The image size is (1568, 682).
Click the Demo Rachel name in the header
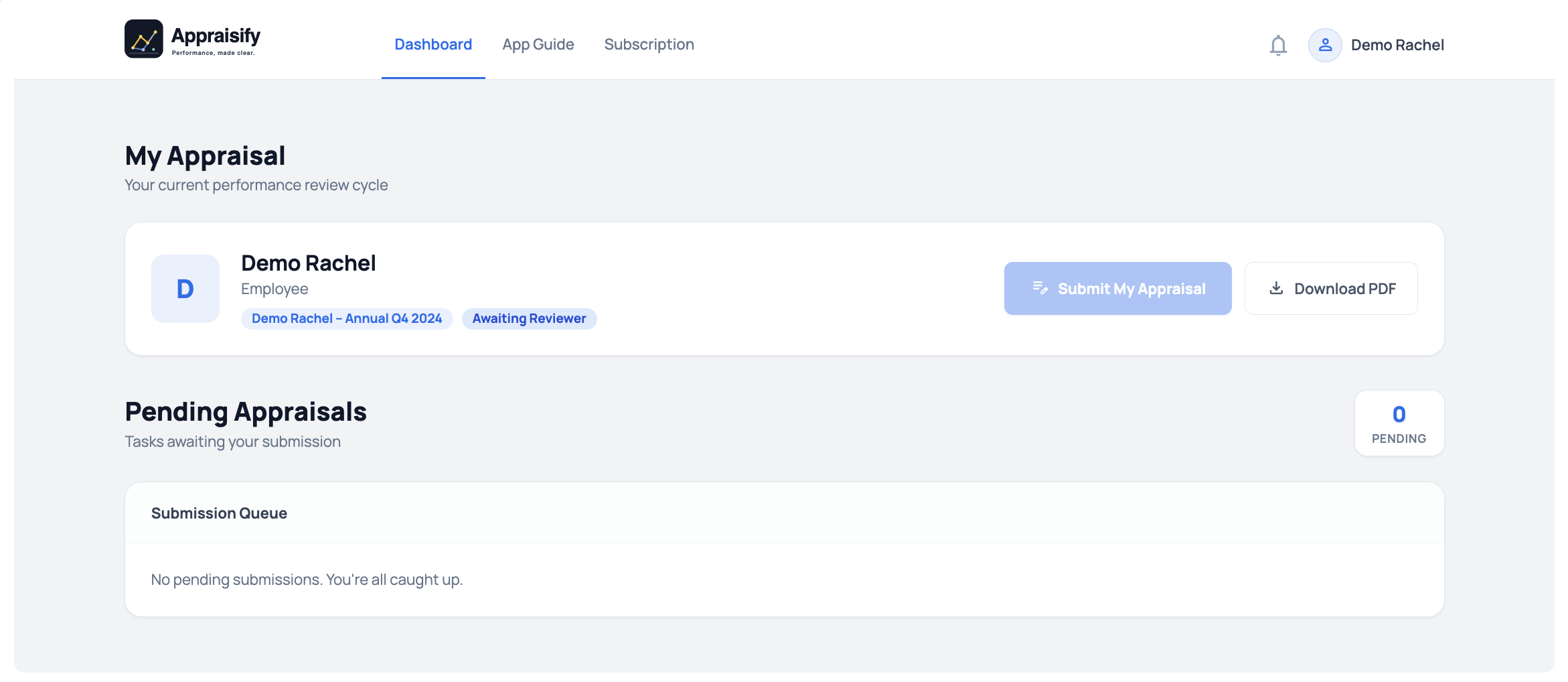tap(1397, 46)
